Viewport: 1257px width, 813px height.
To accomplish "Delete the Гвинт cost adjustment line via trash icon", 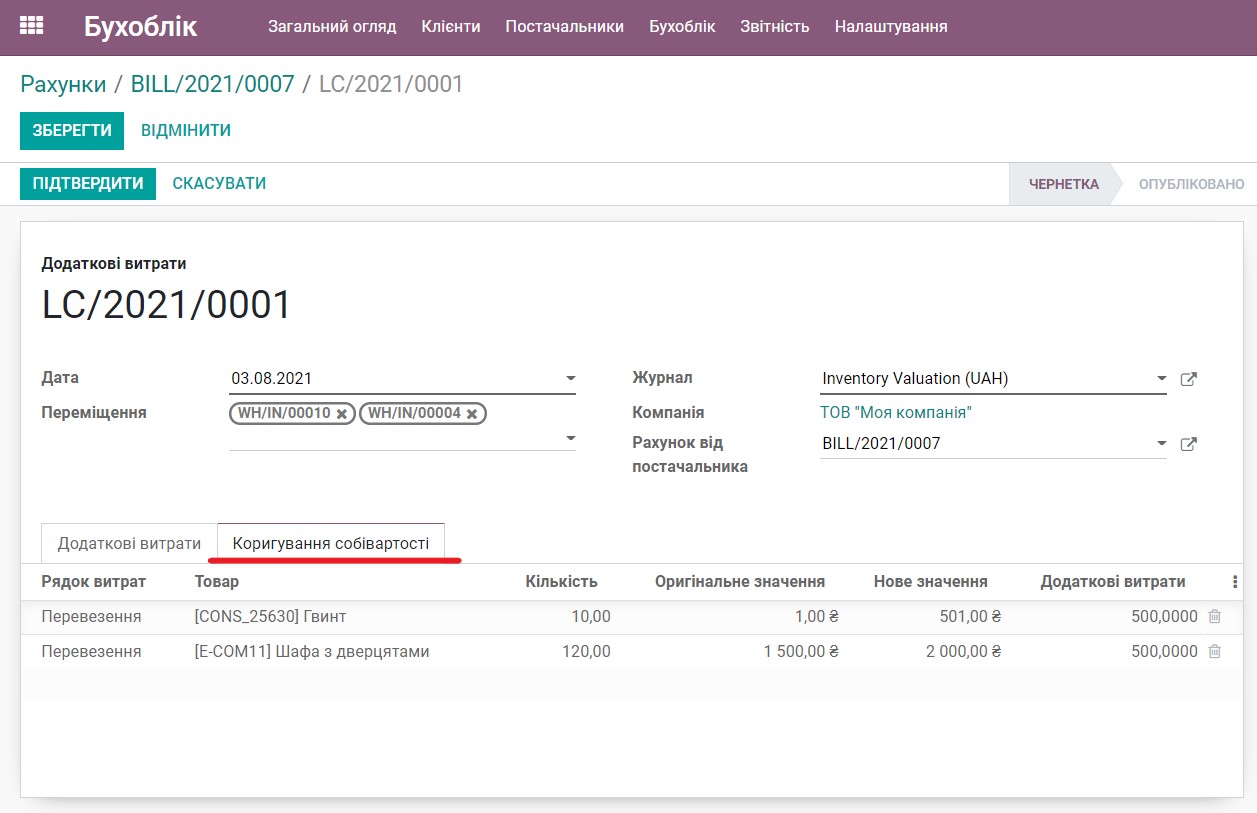I will [x=1214, y=617].
